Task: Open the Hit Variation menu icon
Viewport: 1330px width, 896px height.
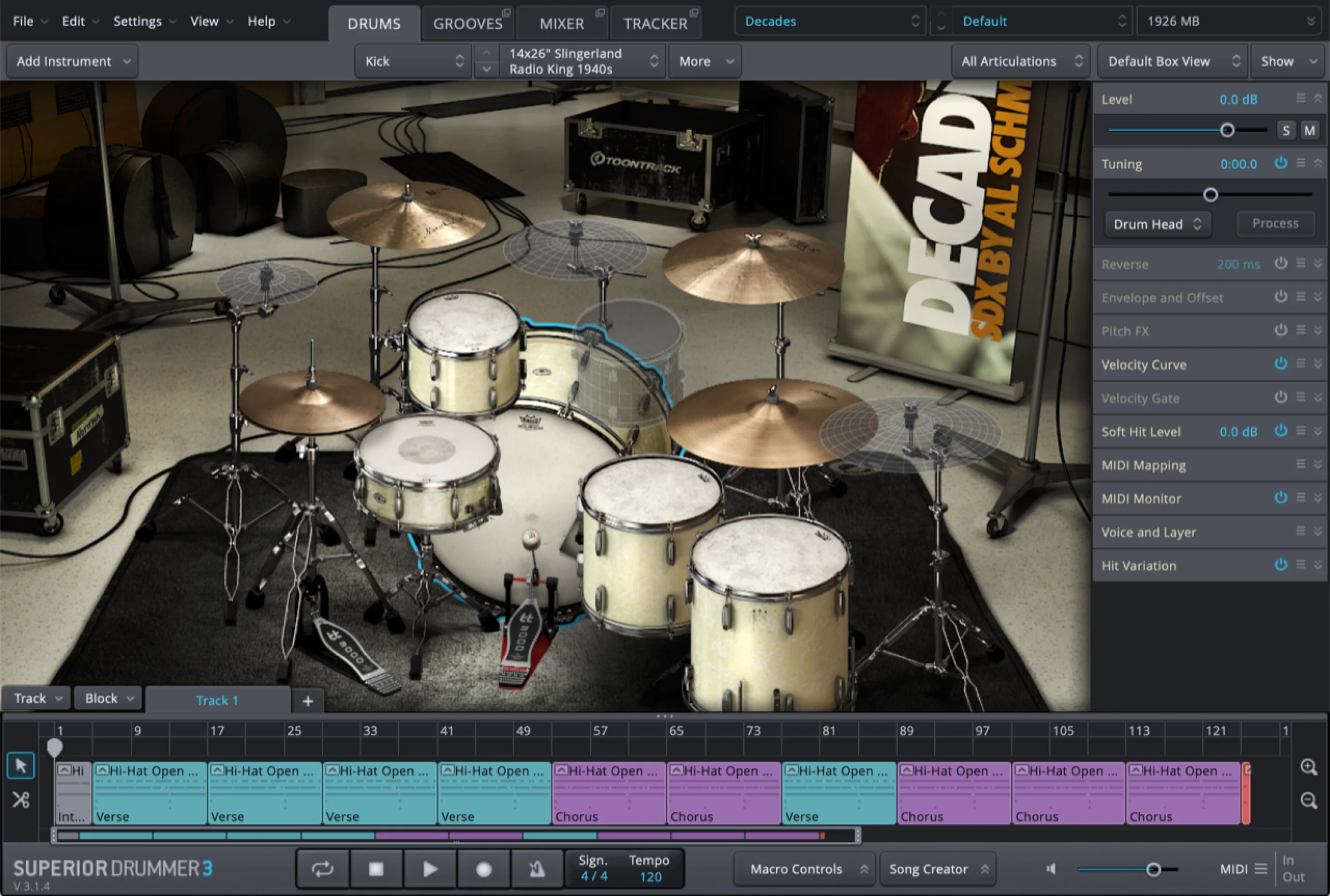Action: (1300, 565)
